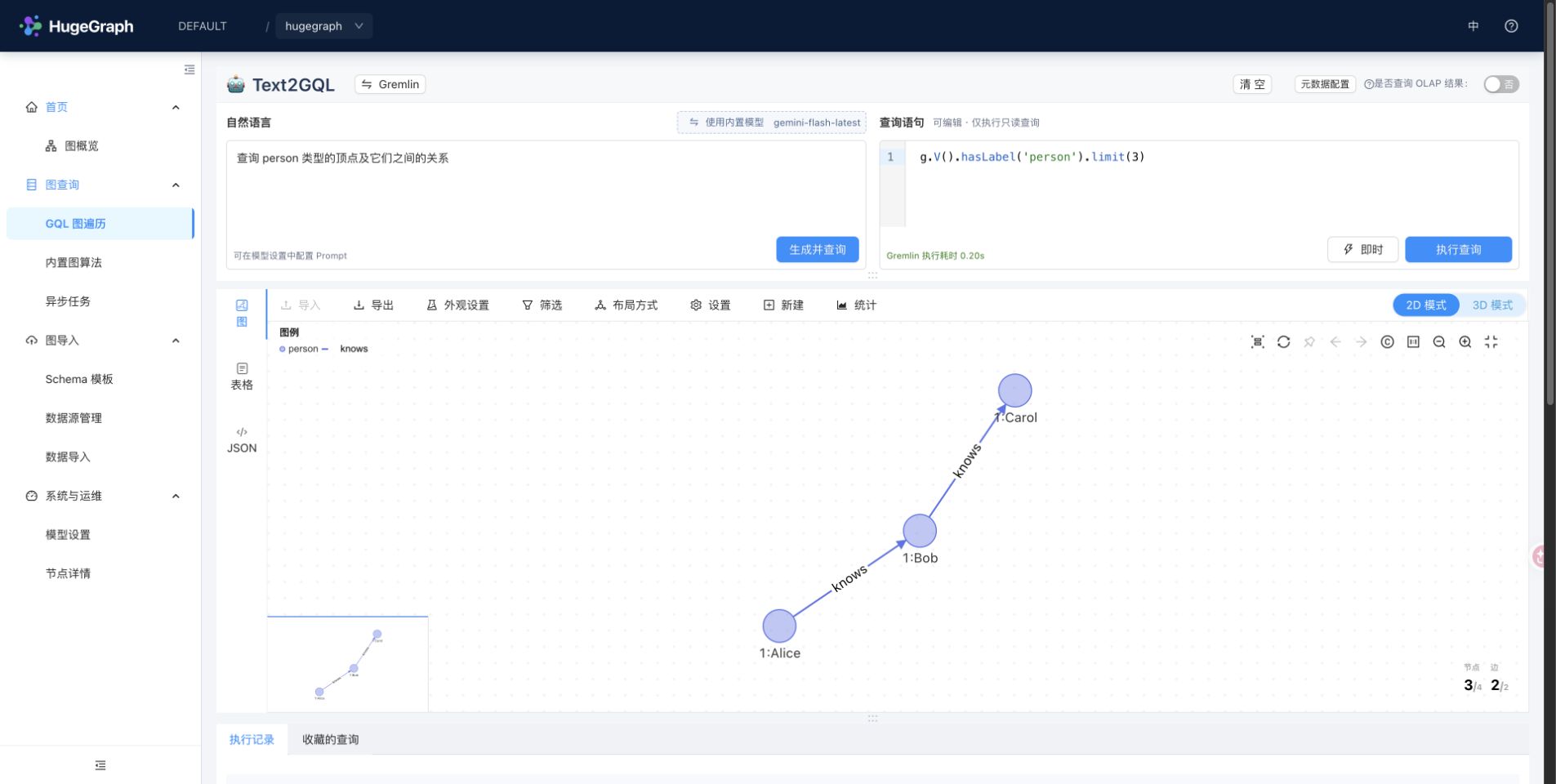Open the 统计 statistics chart
This screenshot has width=1556, height=784.
click(856, 305)
